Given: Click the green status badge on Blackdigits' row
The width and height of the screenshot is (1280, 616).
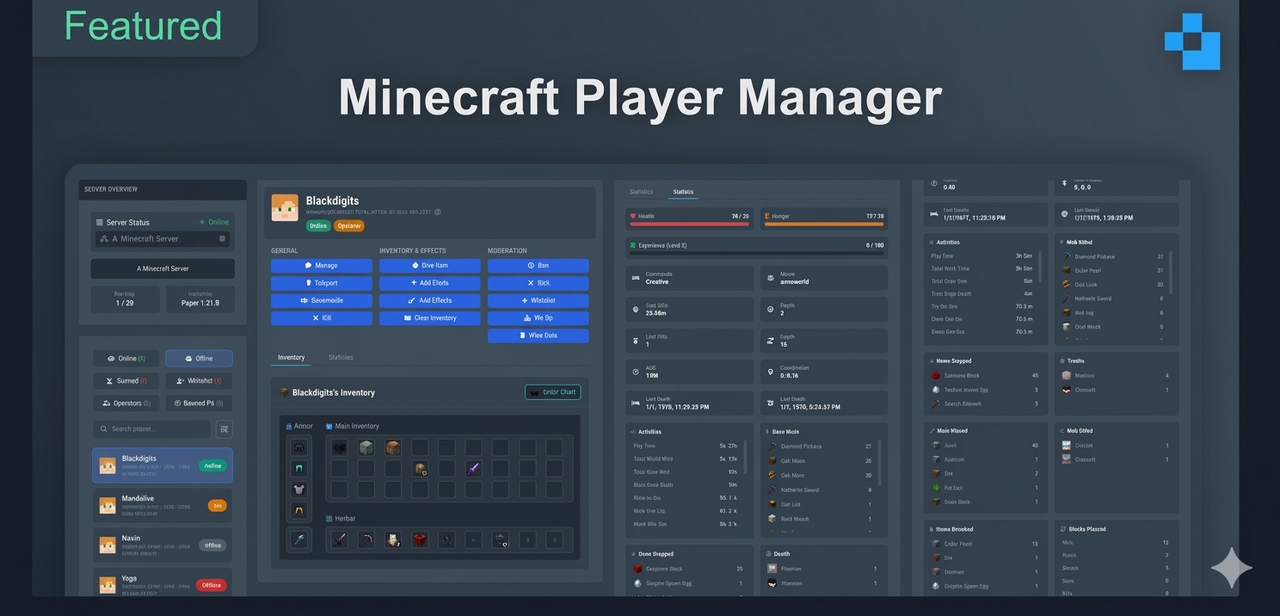Looking at the screenshot, I should tap(213, 466).
